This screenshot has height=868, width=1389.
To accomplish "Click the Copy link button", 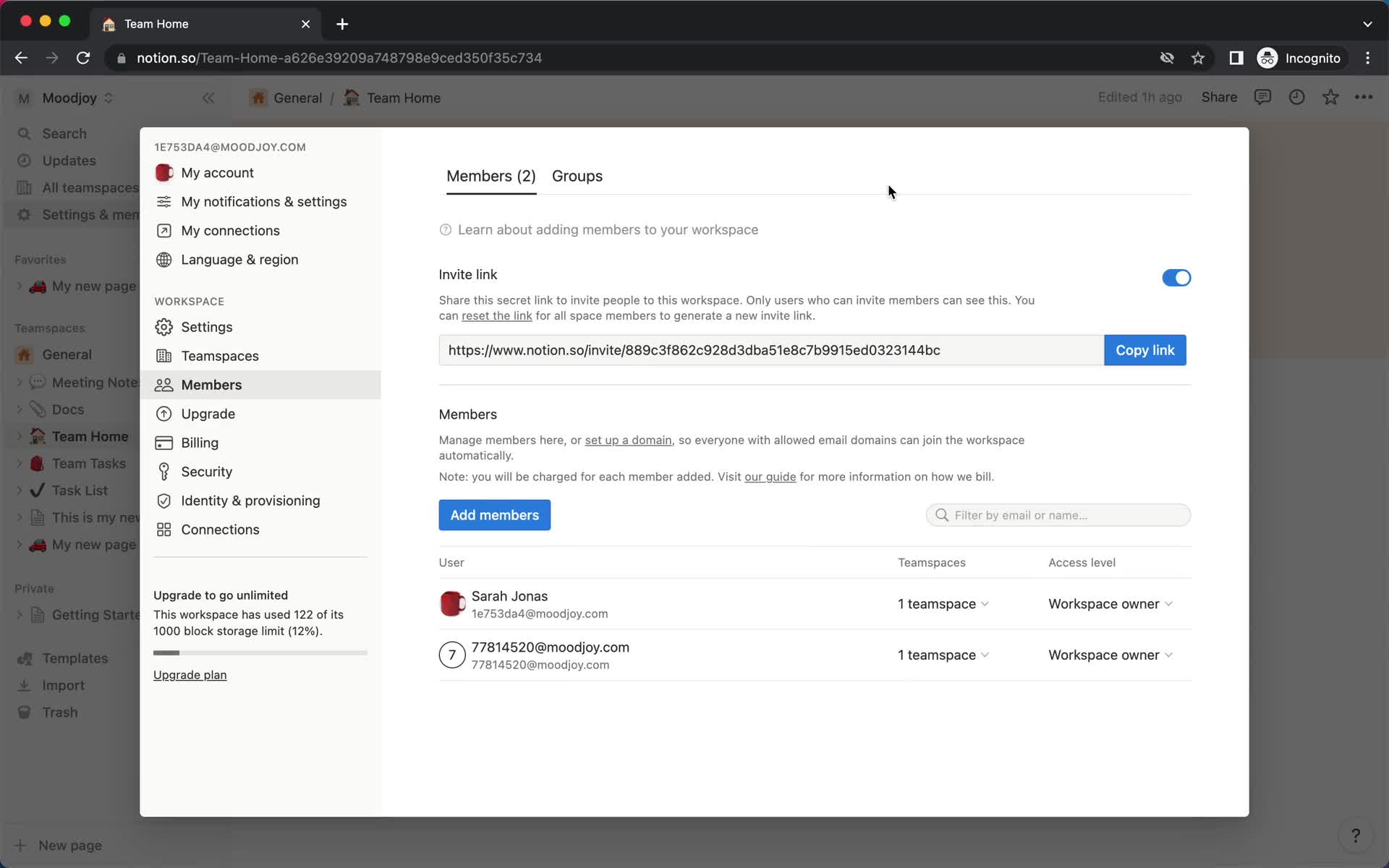I will pyautogui.click(x=1144, y=350).
